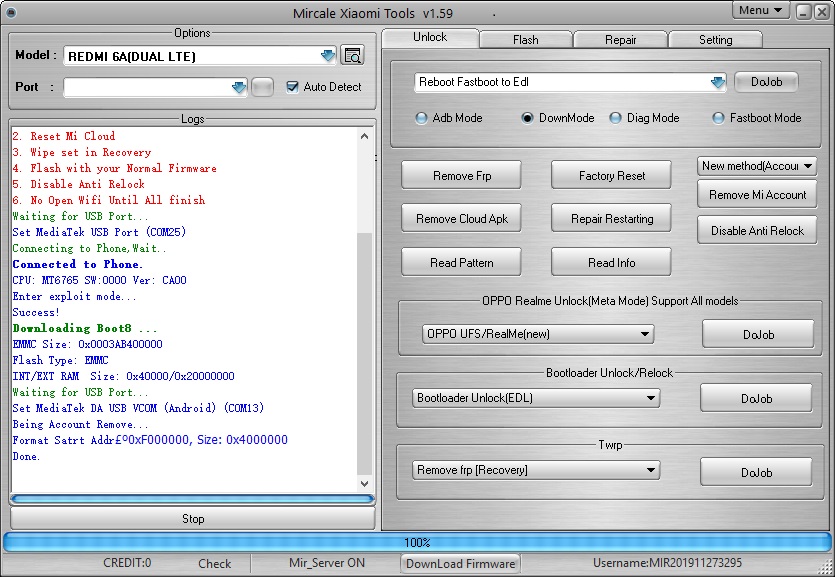Open the OPPO UFS/RealMe(new) dropdown
The image size is (835, 577).
(645, 334)
